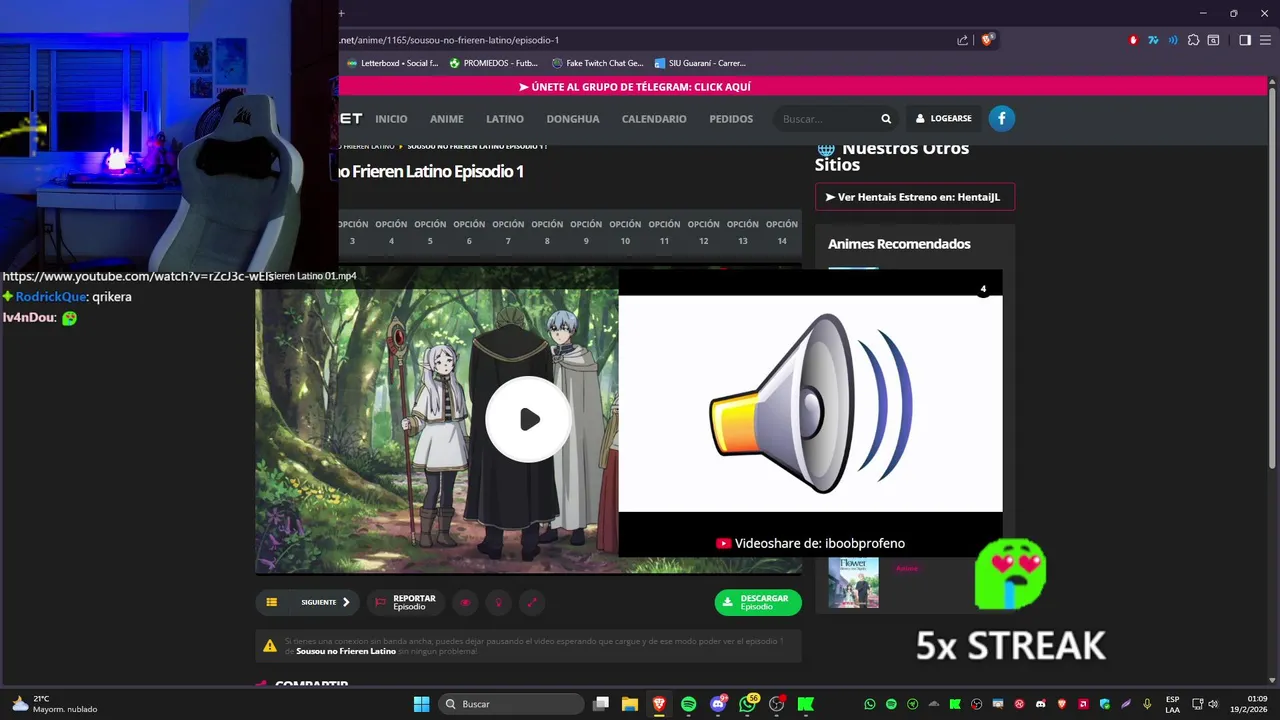
Task: Open File Explorer from taskbar
Action: pyautogui.click(x=630, y=704)
